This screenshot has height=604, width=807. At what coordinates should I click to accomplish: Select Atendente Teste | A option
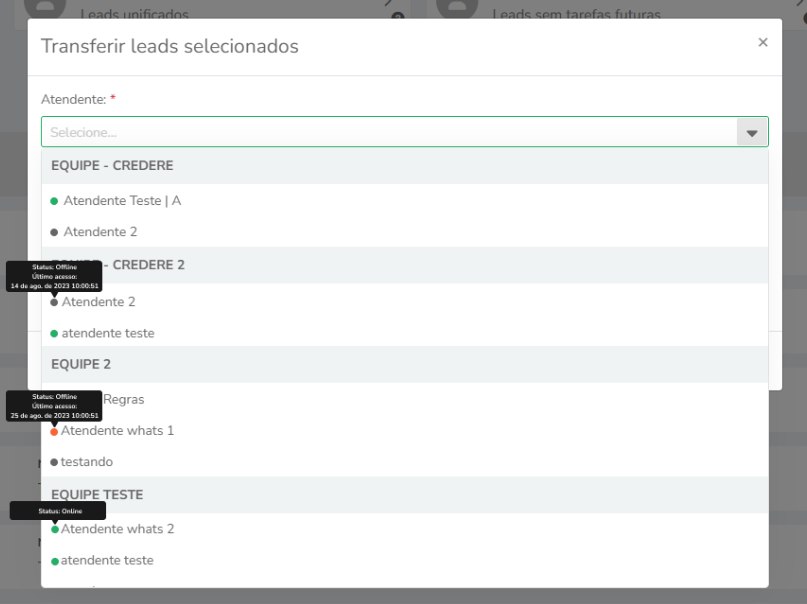[405, 201]
